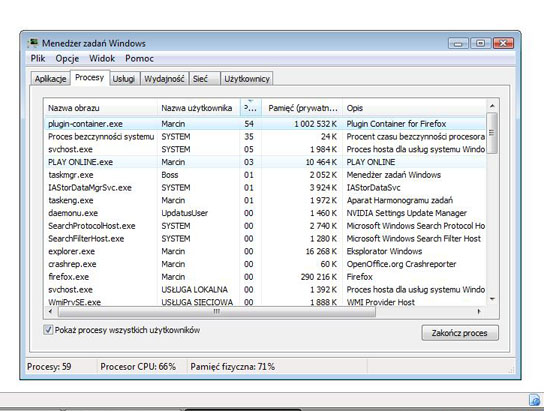Click the '1 002 532 K' memory value
This screenshot has height=411, width=544.
click(x=315, y=124)
